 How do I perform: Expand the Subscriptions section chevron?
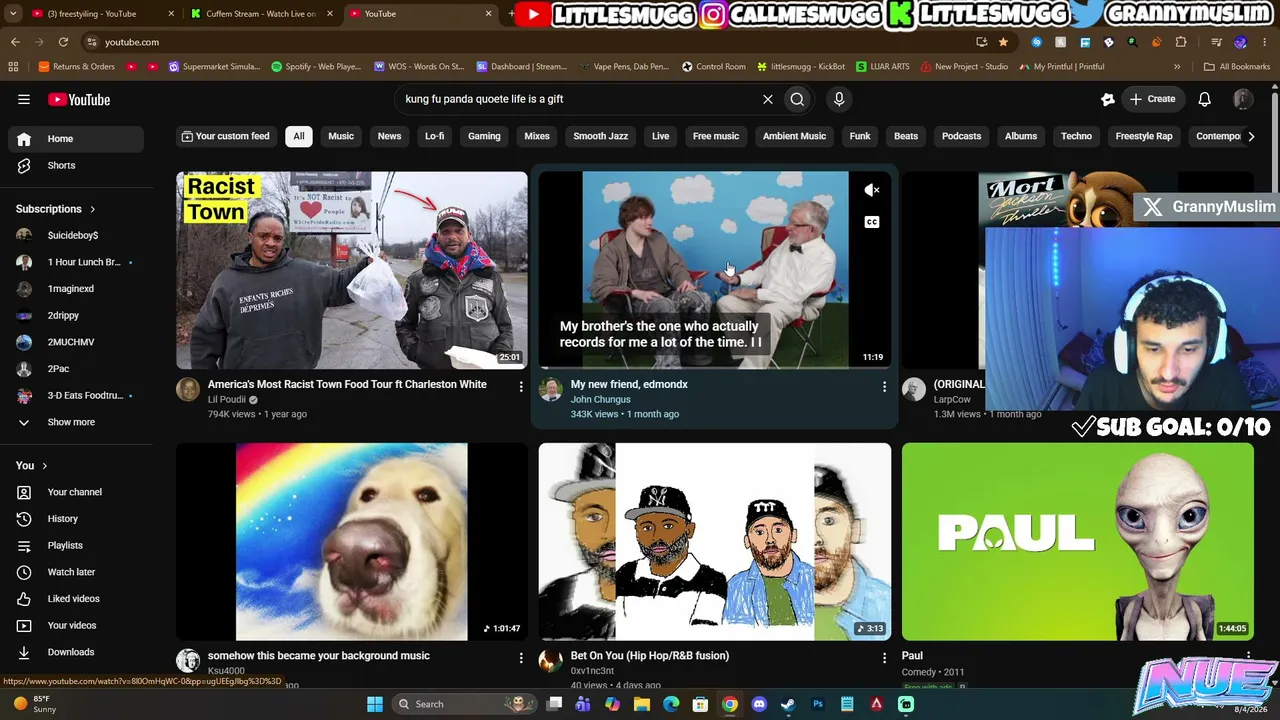(93, 209)
